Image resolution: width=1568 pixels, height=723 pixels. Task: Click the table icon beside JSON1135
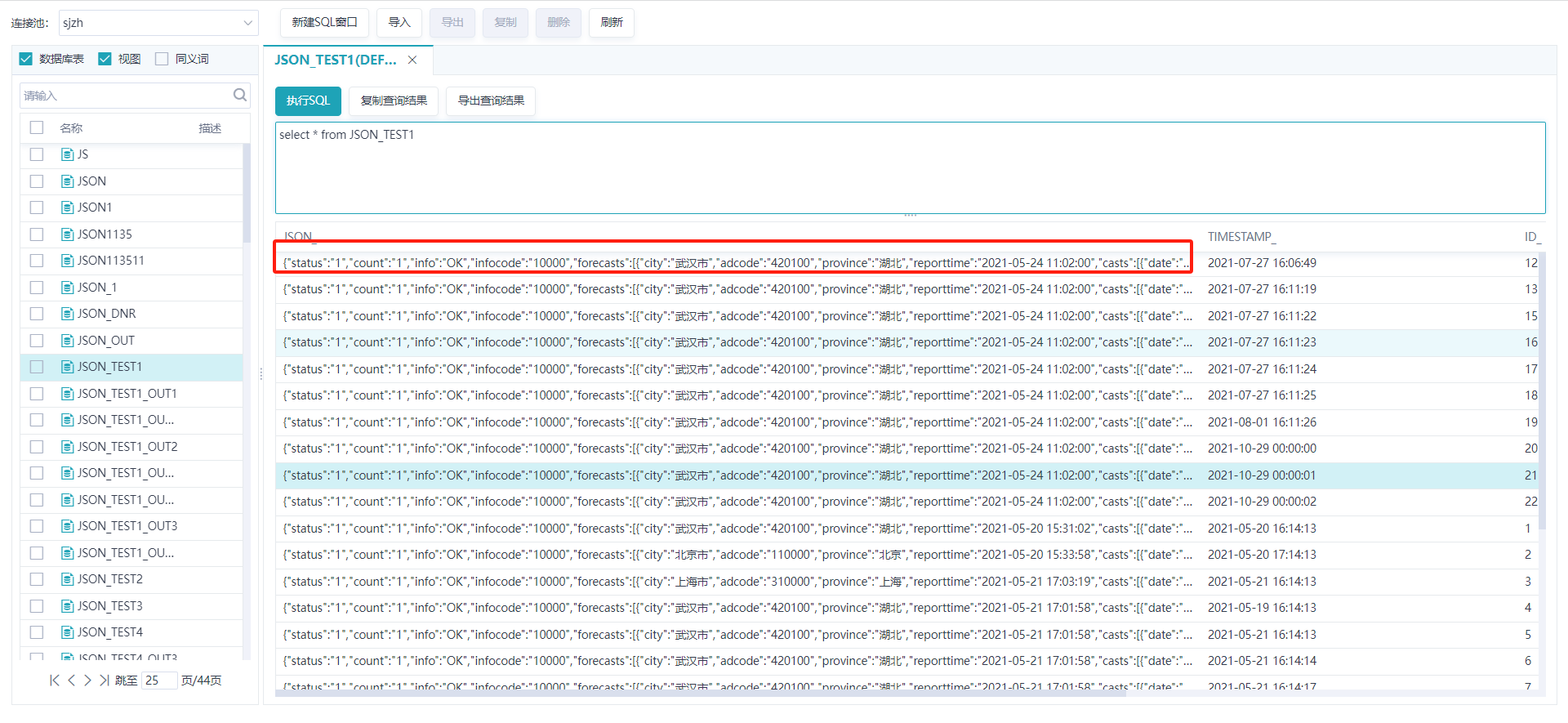(68, 234)
